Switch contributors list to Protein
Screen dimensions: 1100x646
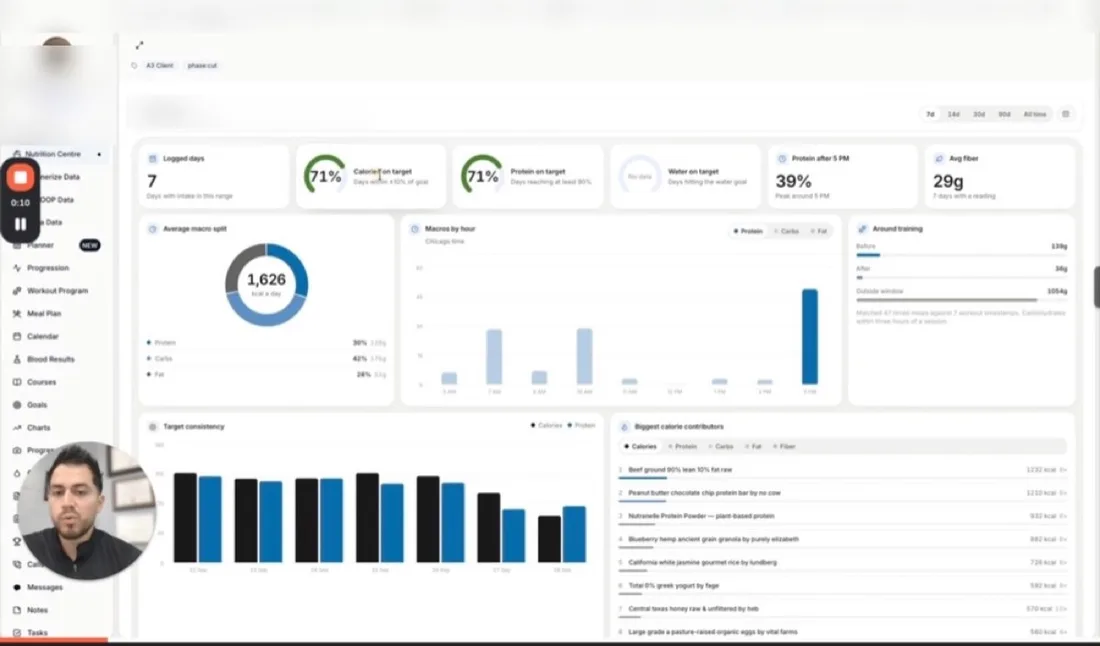[683, 446]
